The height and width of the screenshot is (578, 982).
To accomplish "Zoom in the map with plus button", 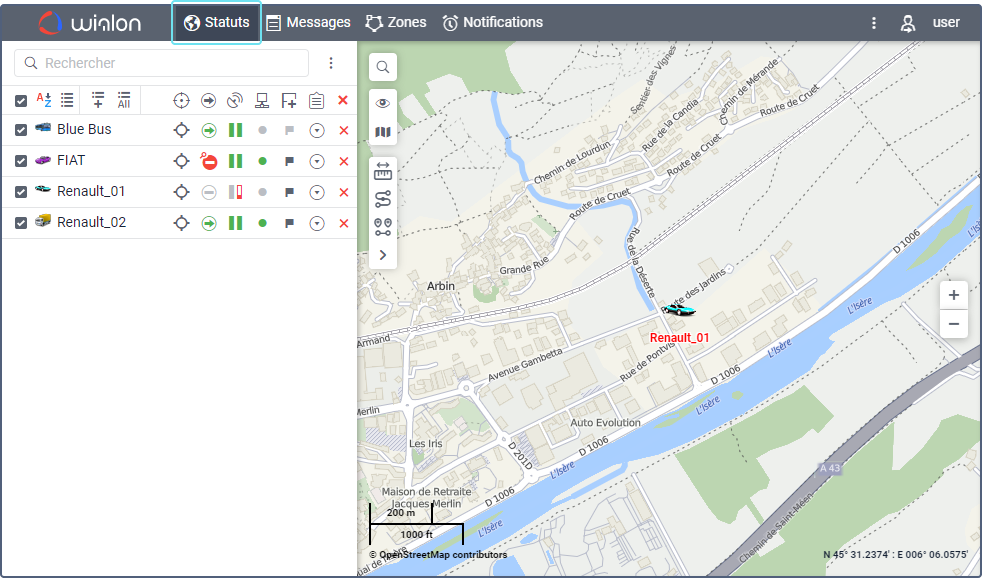I will pos(954,295).
